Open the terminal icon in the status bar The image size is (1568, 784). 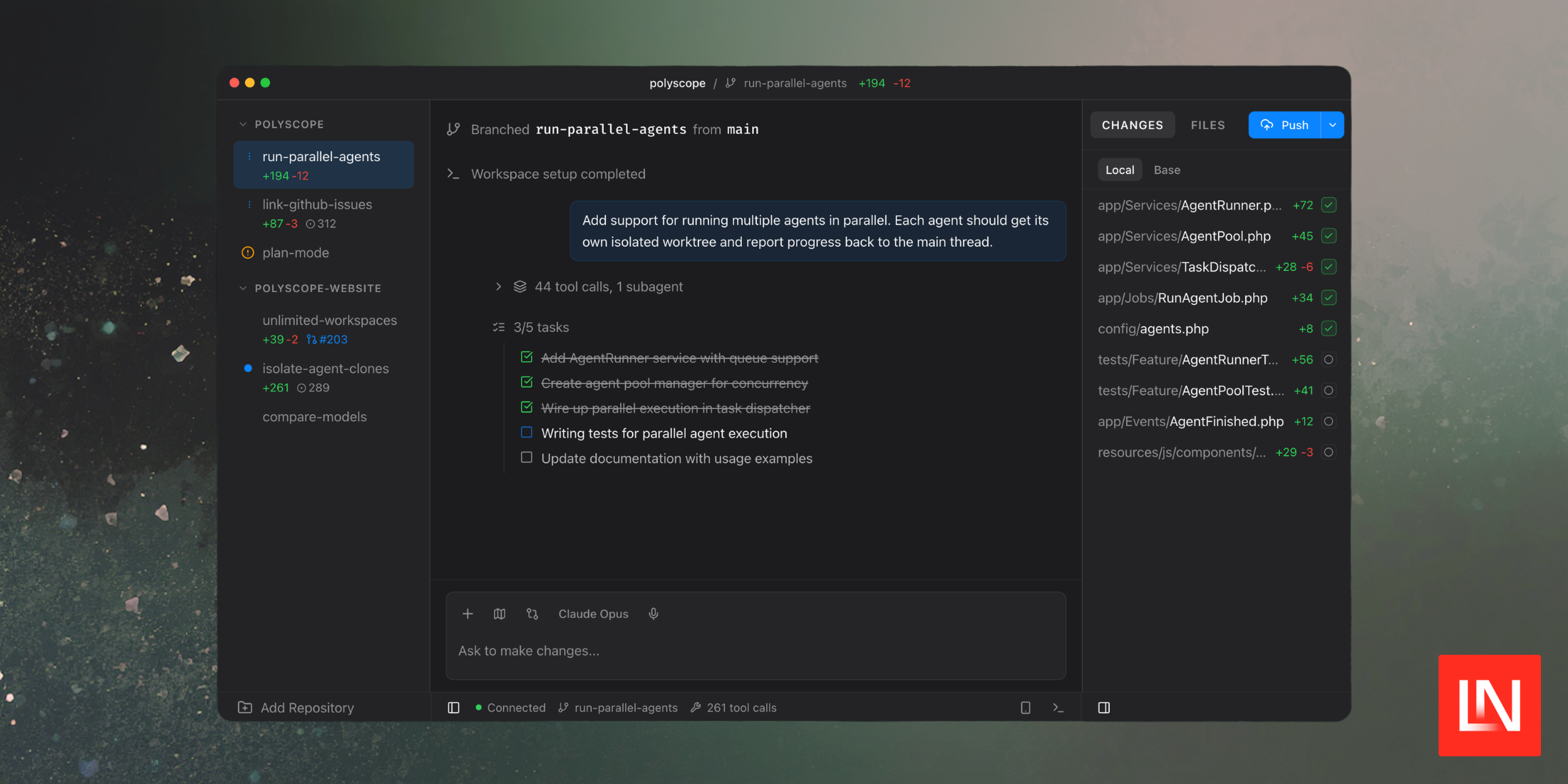pos(1058,707)
